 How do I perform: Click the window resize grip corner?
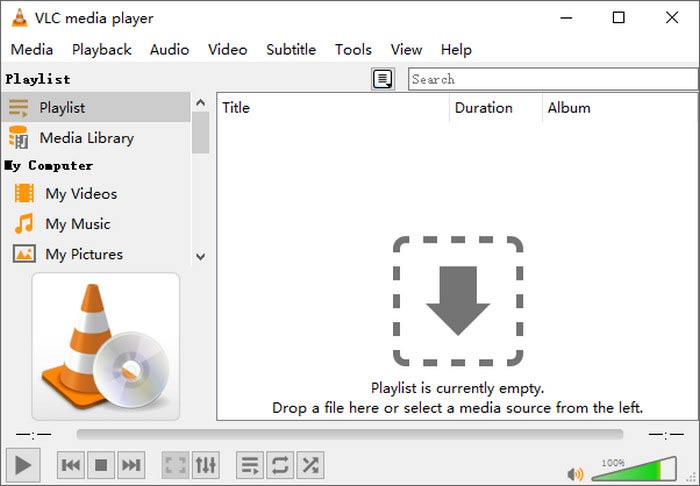pos(693,479)
